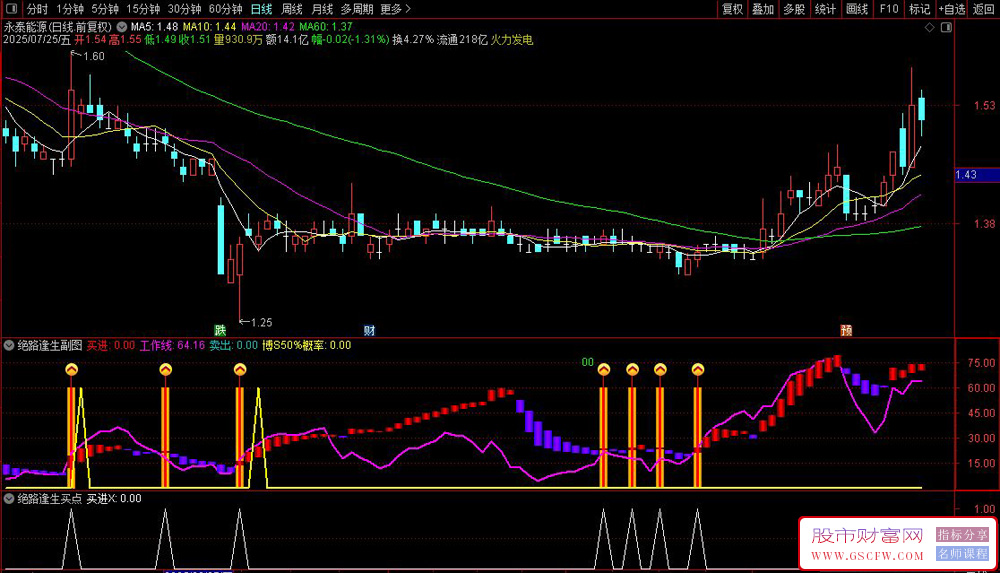Viewport: 1000px width, 573px height.
Task: Select the 周线 weekly tab
Action: pyautogui.click(x=291, y=9)
